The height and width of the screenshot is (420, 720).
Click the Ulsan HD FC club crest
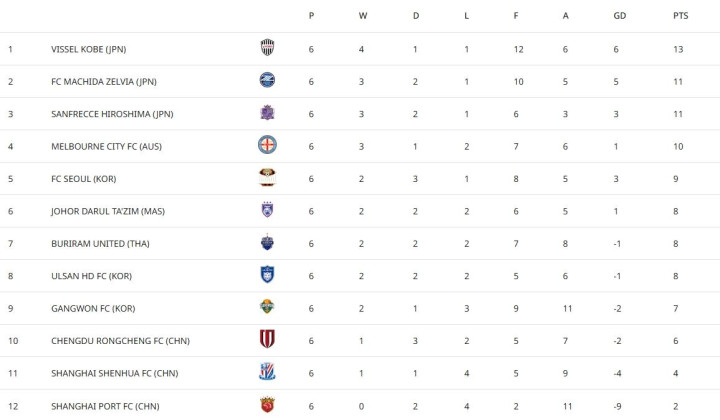click(x=267, y=275)
